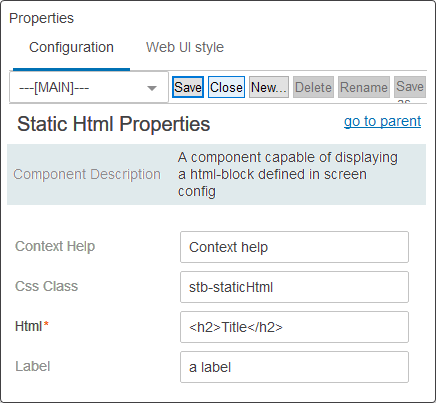
Task: Open the ---[MAIN]--- configuration dropdown
Action: click(x=89, y=88)
